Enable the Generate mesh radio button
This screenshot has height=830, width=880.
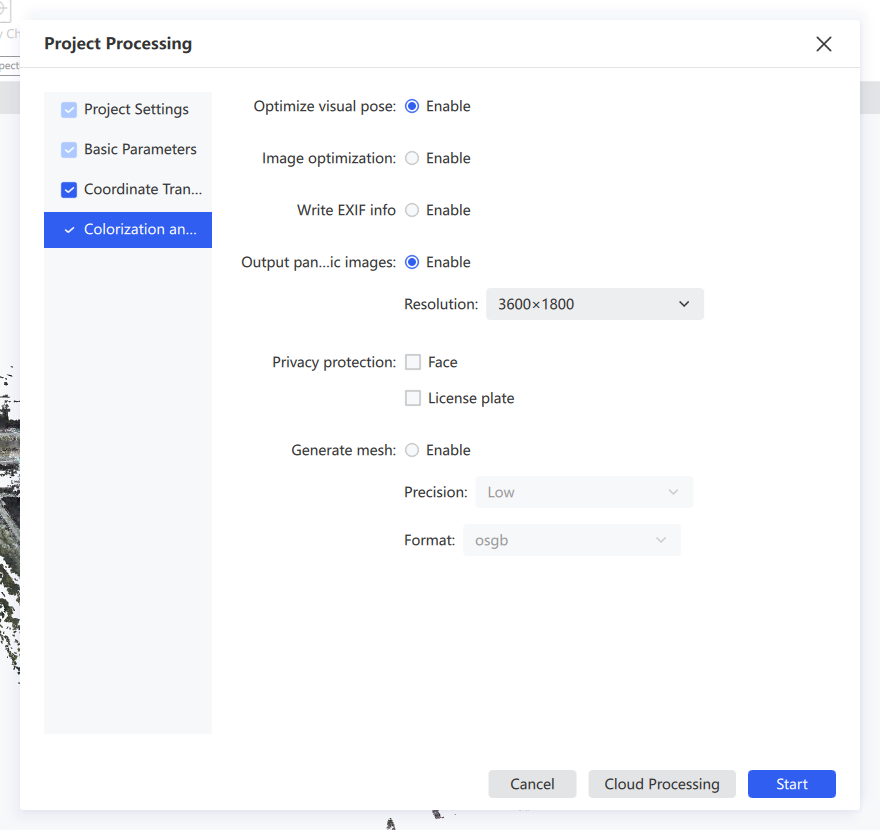click(x=412, y=450)
